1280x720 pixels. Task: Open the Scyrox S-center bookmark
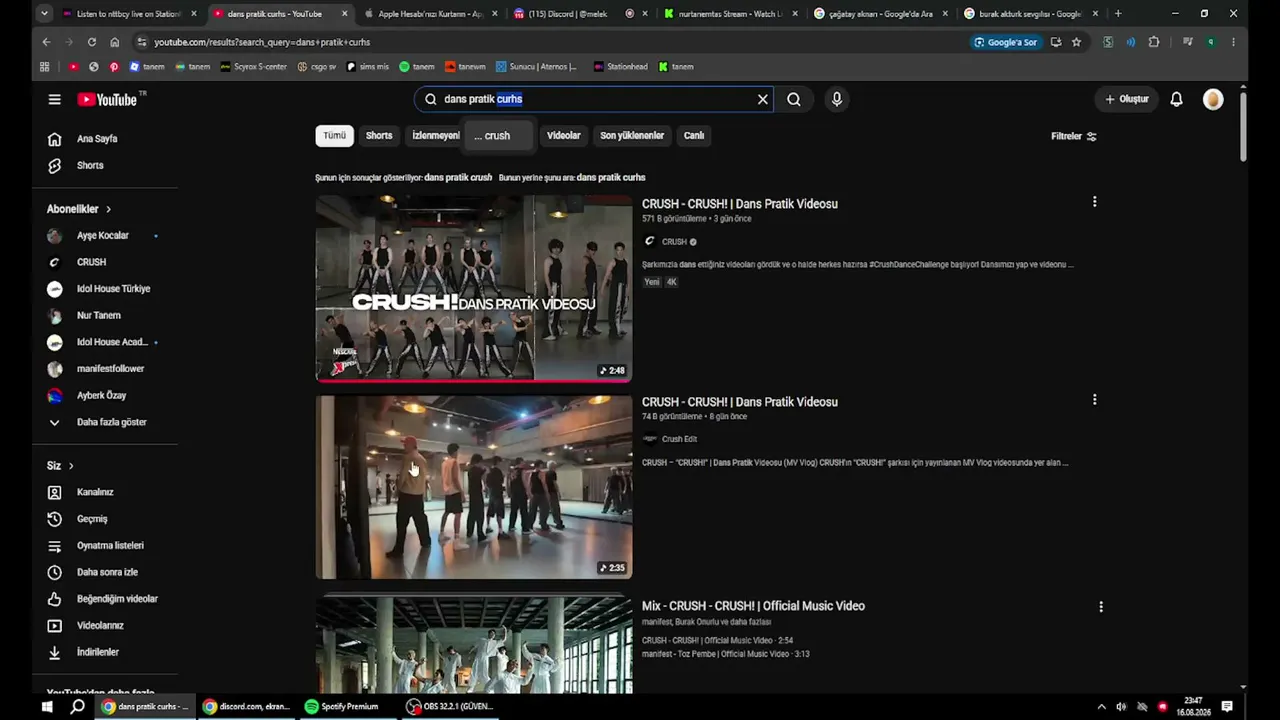tap(253, 67)
